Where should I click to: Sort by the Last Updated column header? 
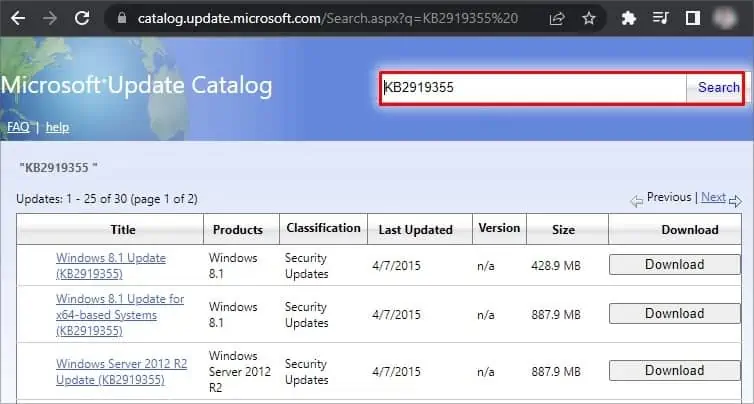[x=420, y=229]
